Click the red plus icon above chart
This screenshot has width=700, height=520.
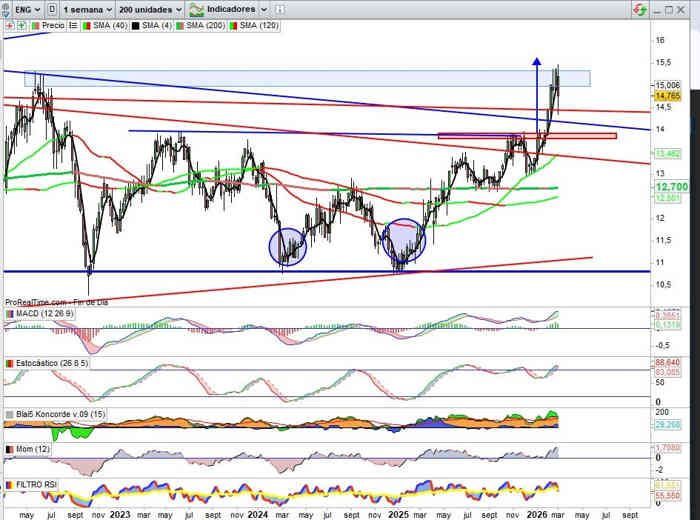(8, 24)
